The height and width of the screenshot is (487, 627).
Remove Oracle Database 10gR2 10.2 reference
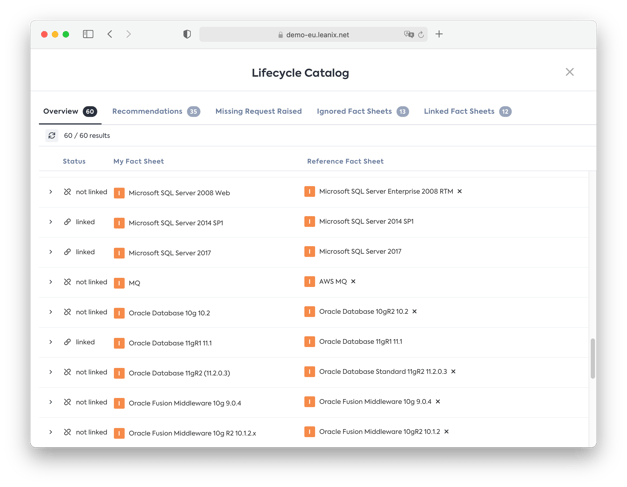click(x=415, y=311)
